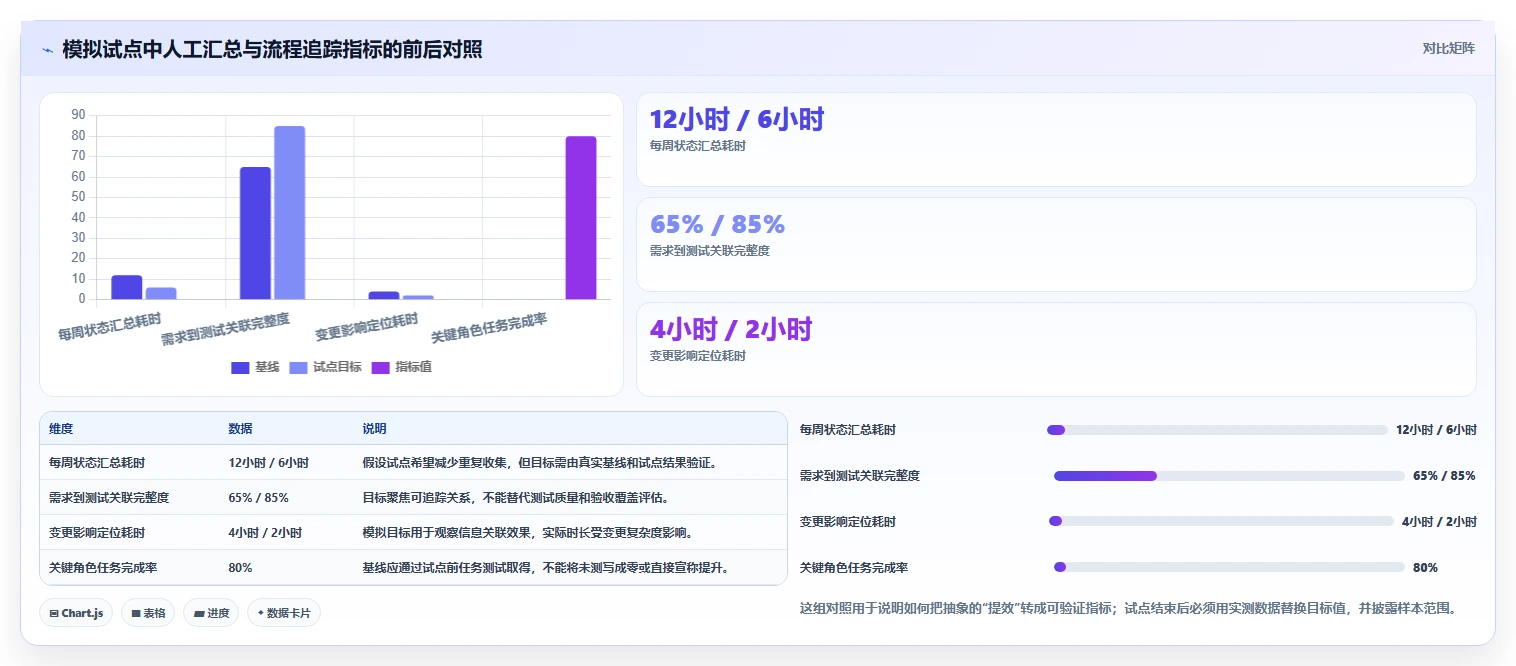Image resolution: width=1516 pixels, height=666 pixels.
Task: Select table cell 每周状态汇总耗时
Action: point(97,463)
